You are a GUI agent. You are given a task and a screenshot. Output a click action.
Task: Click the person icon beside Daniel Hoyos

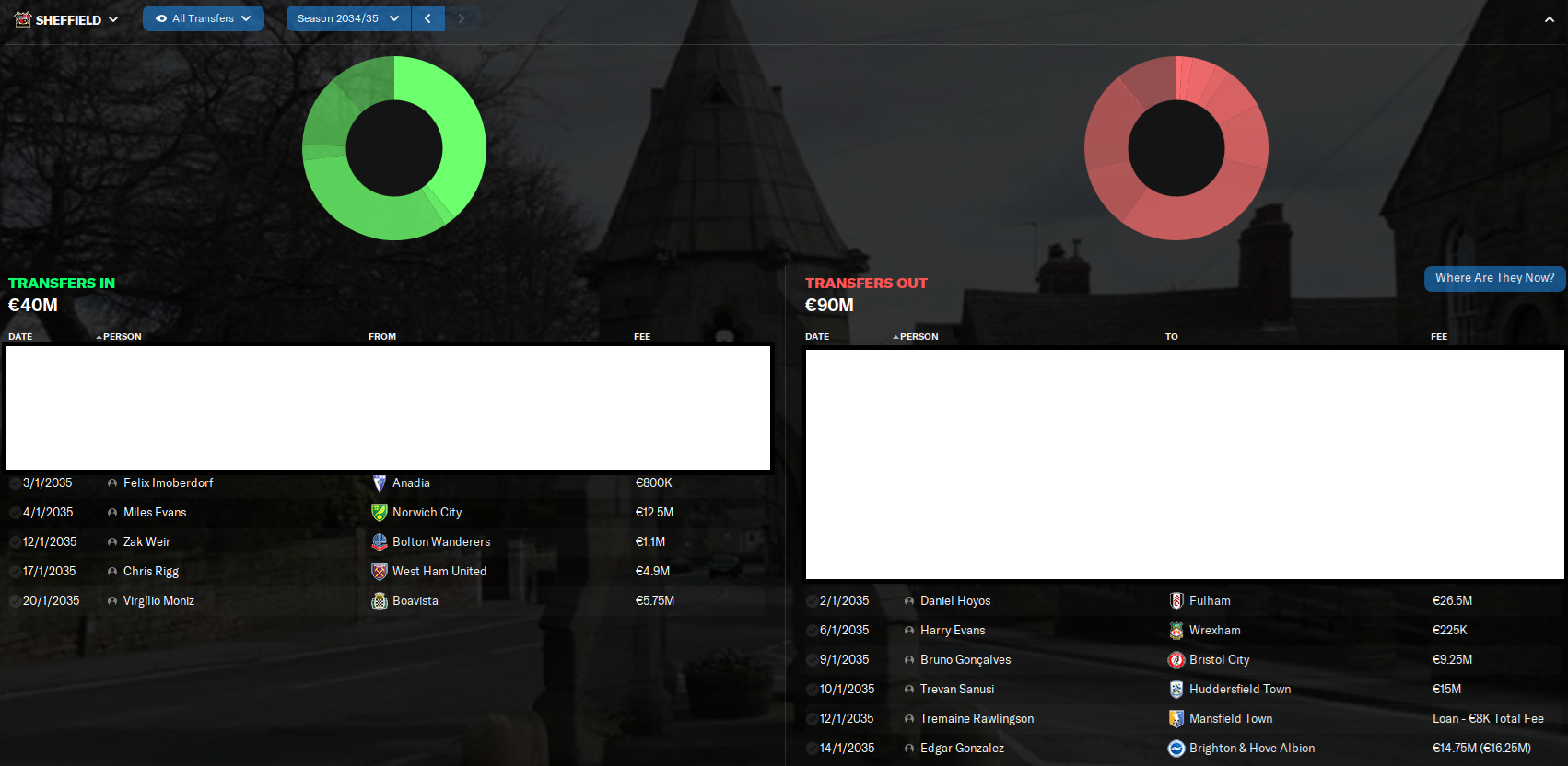point(909,601)
